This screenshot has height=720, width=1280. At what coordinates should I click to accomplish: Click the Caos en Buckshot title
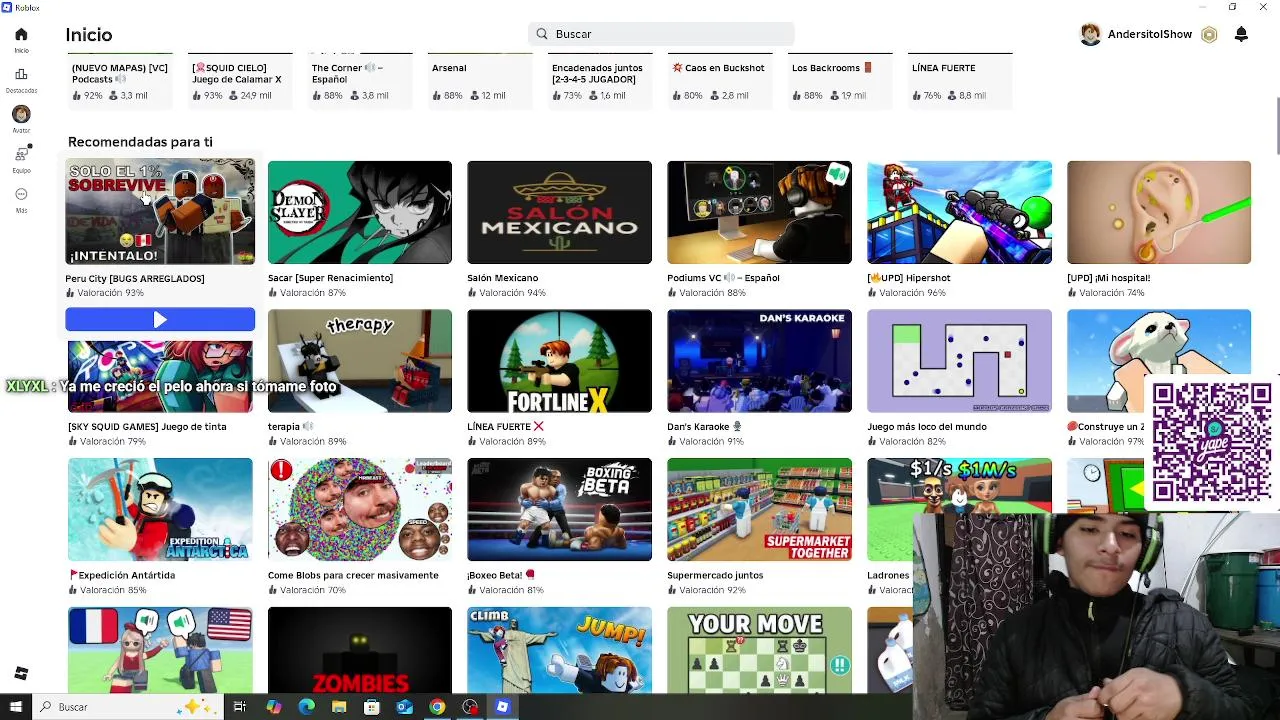pyautogui.click(x=718, y=68)
